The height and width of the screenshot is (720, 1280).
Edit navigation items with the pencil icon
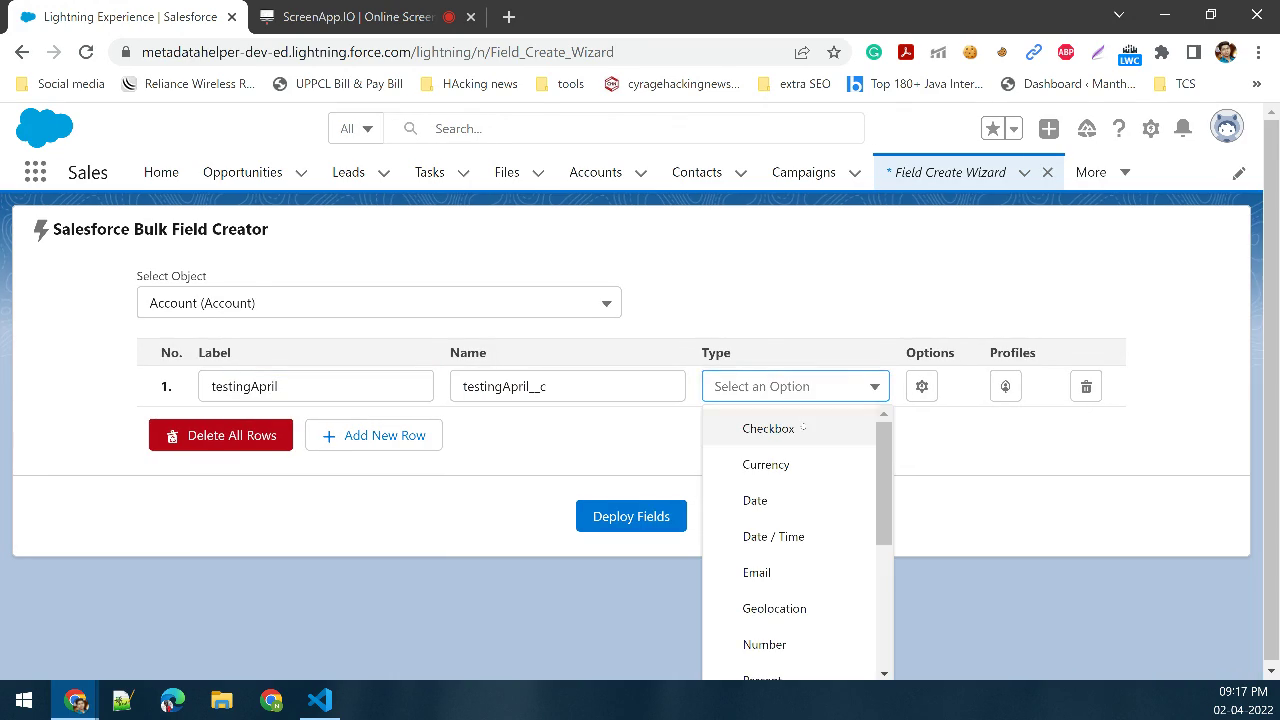(1239, 172)
